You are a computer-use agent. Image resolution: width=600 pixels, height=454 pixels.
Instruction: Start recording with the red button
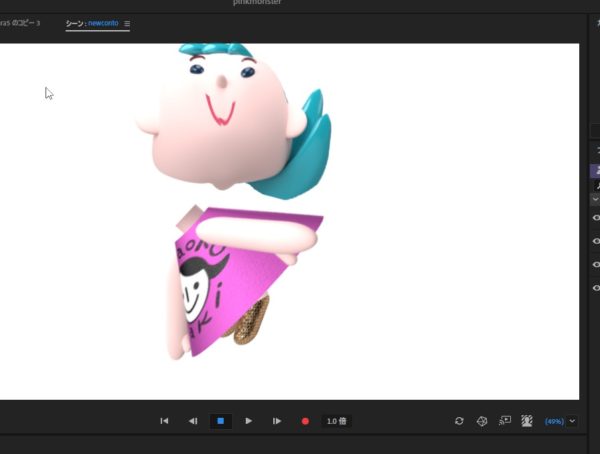pyautogui.click(x=305, y=421)
